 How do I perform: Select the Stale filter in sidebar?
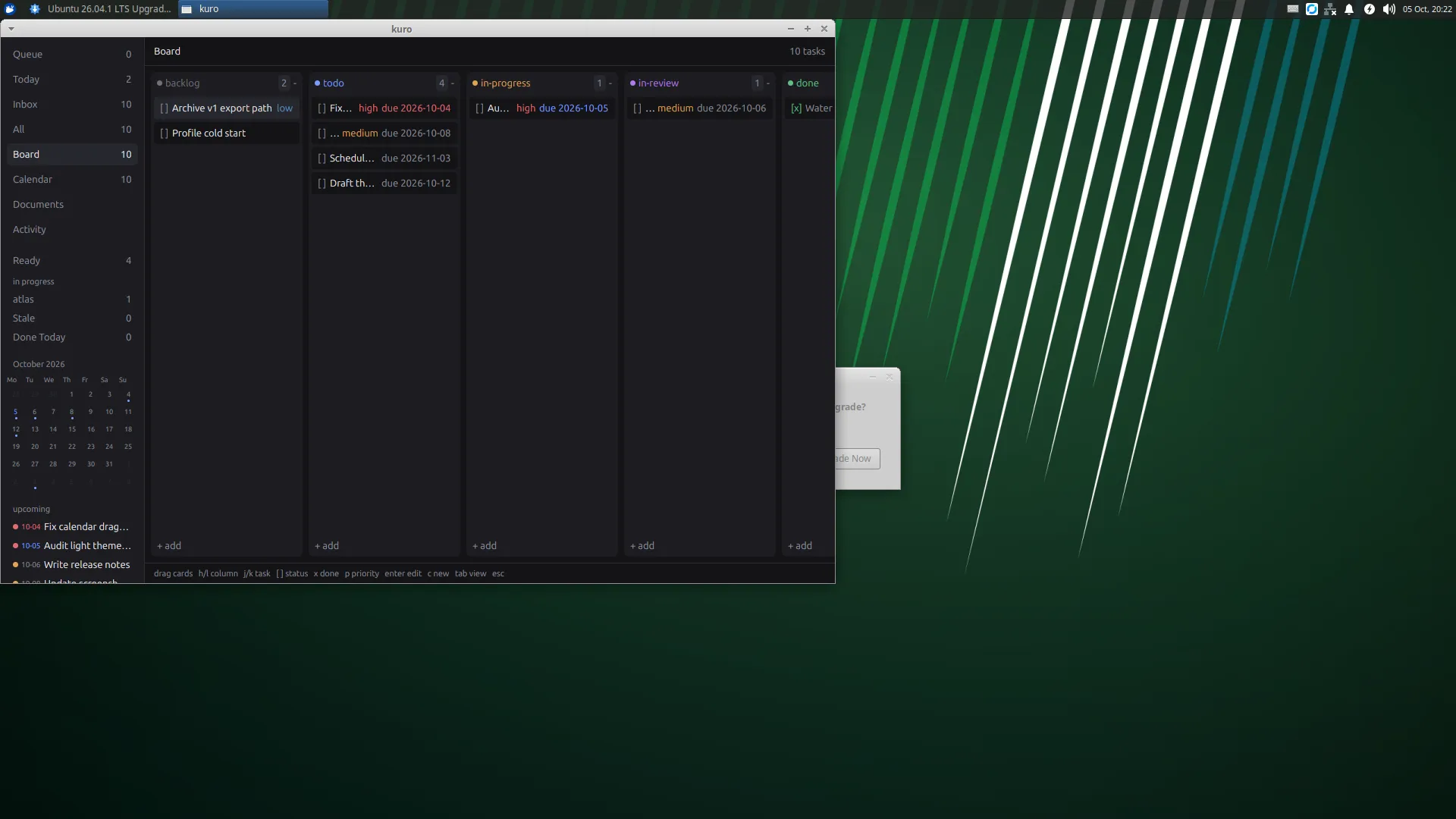tap(72, 318)
